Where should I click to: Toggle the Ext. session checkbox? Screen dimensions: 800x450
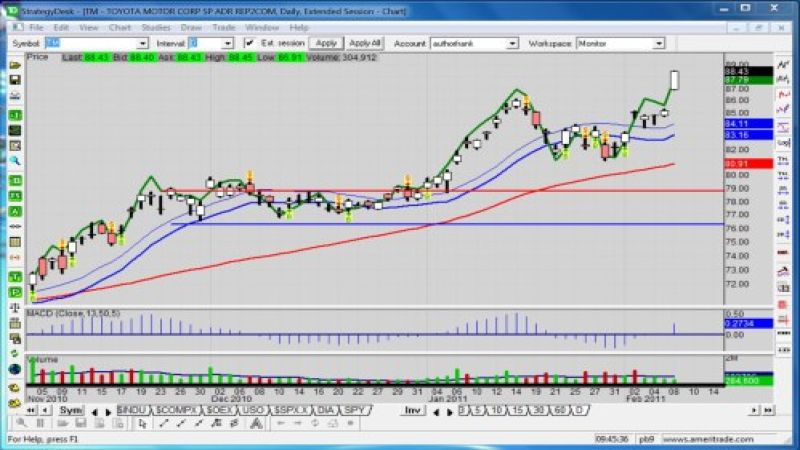252,44
